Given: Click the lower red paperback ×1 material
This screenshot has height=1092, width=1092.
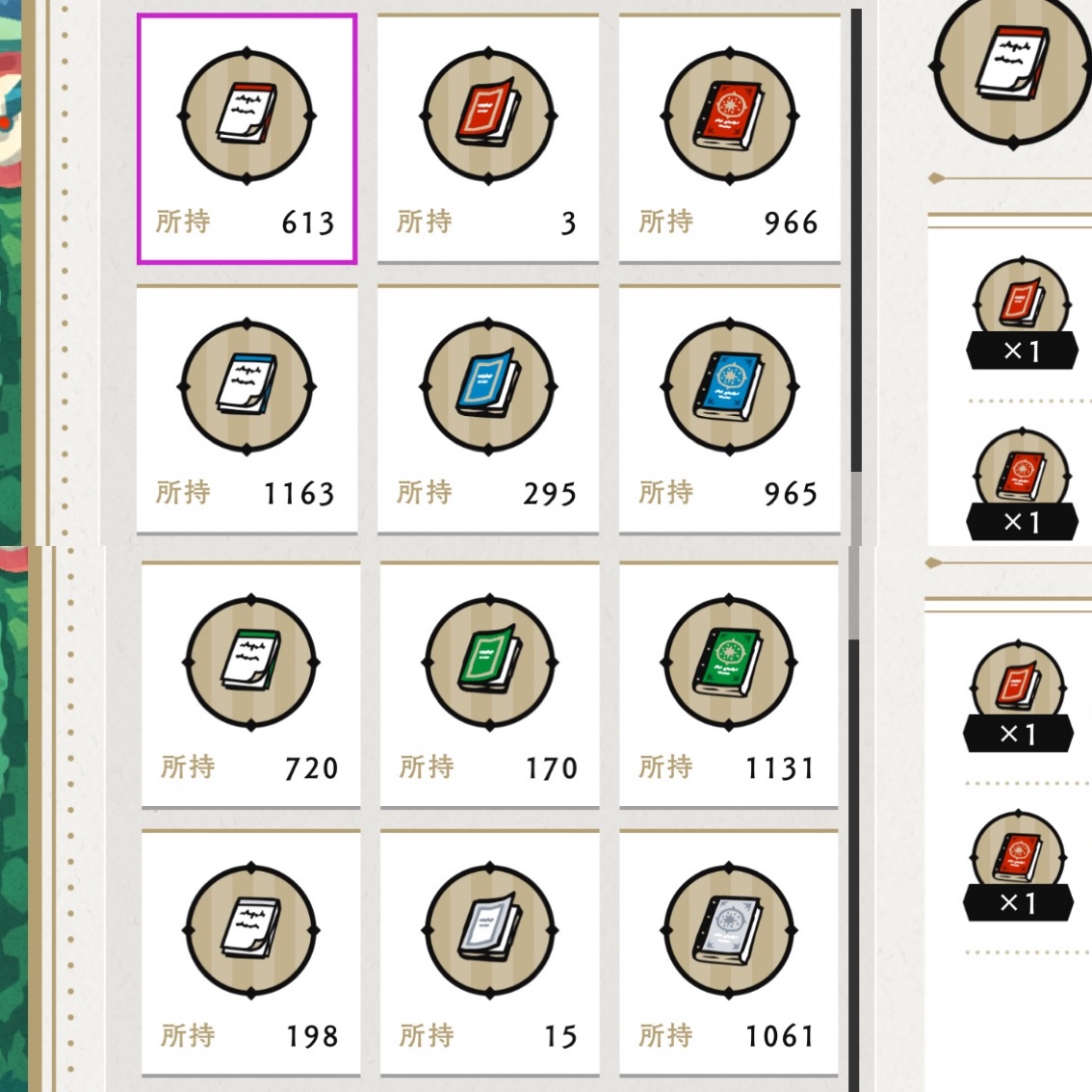Looking at the screenshot, I should click(1018, 696).
